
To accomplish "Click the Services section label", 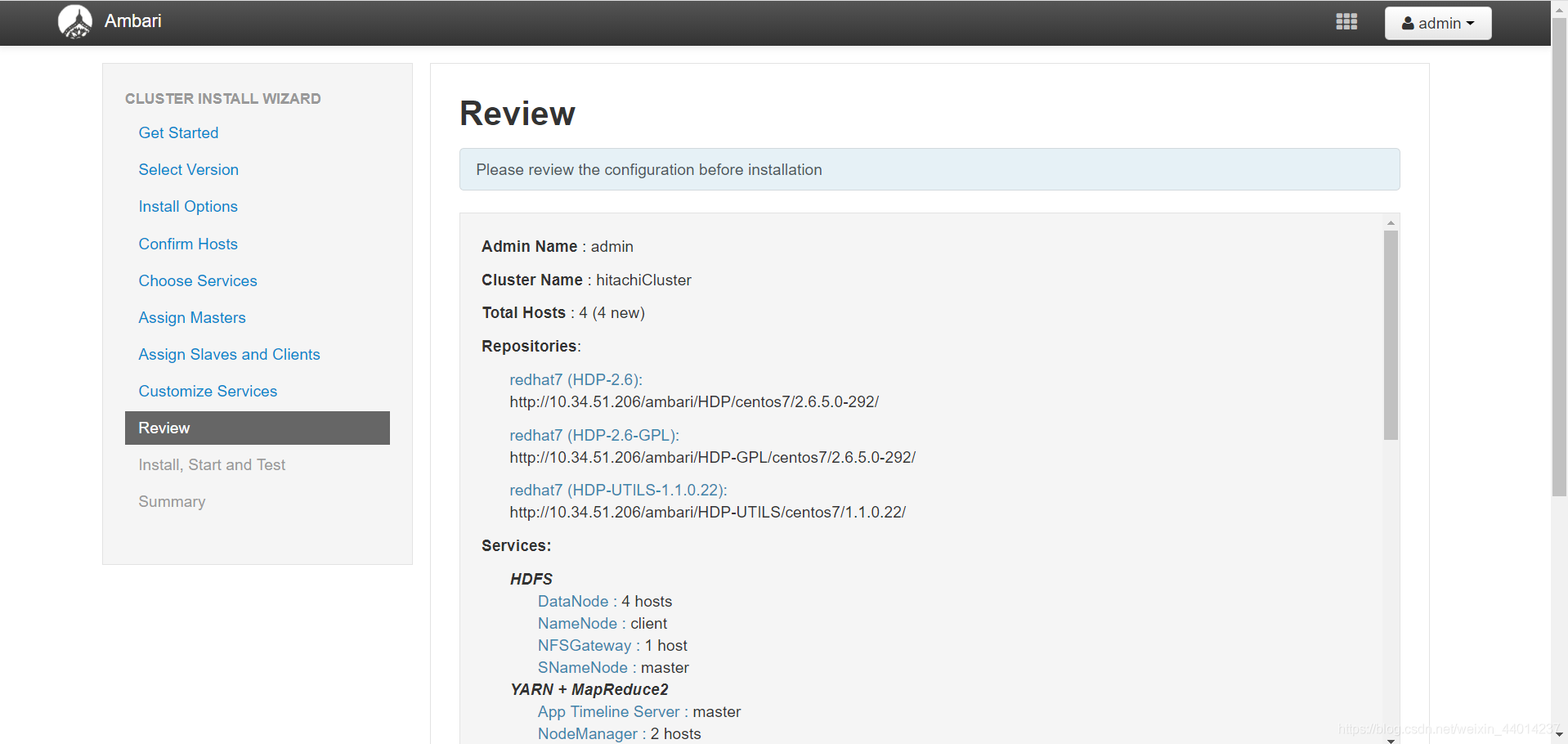I will click(x=517, y=545).
